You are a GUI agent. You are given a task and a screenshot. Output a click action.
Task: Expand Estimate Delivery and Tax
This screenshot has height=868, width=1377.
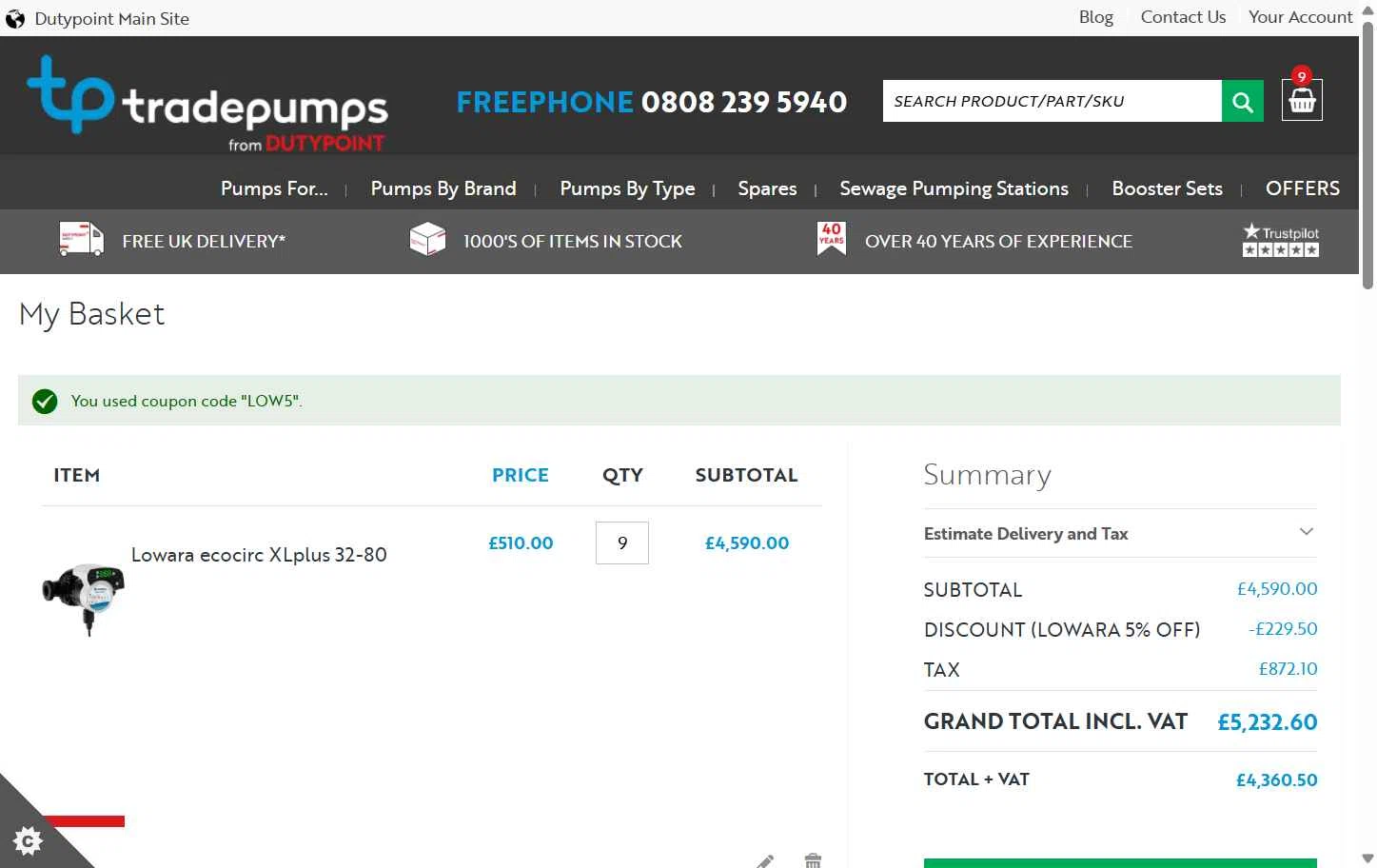1120,534
